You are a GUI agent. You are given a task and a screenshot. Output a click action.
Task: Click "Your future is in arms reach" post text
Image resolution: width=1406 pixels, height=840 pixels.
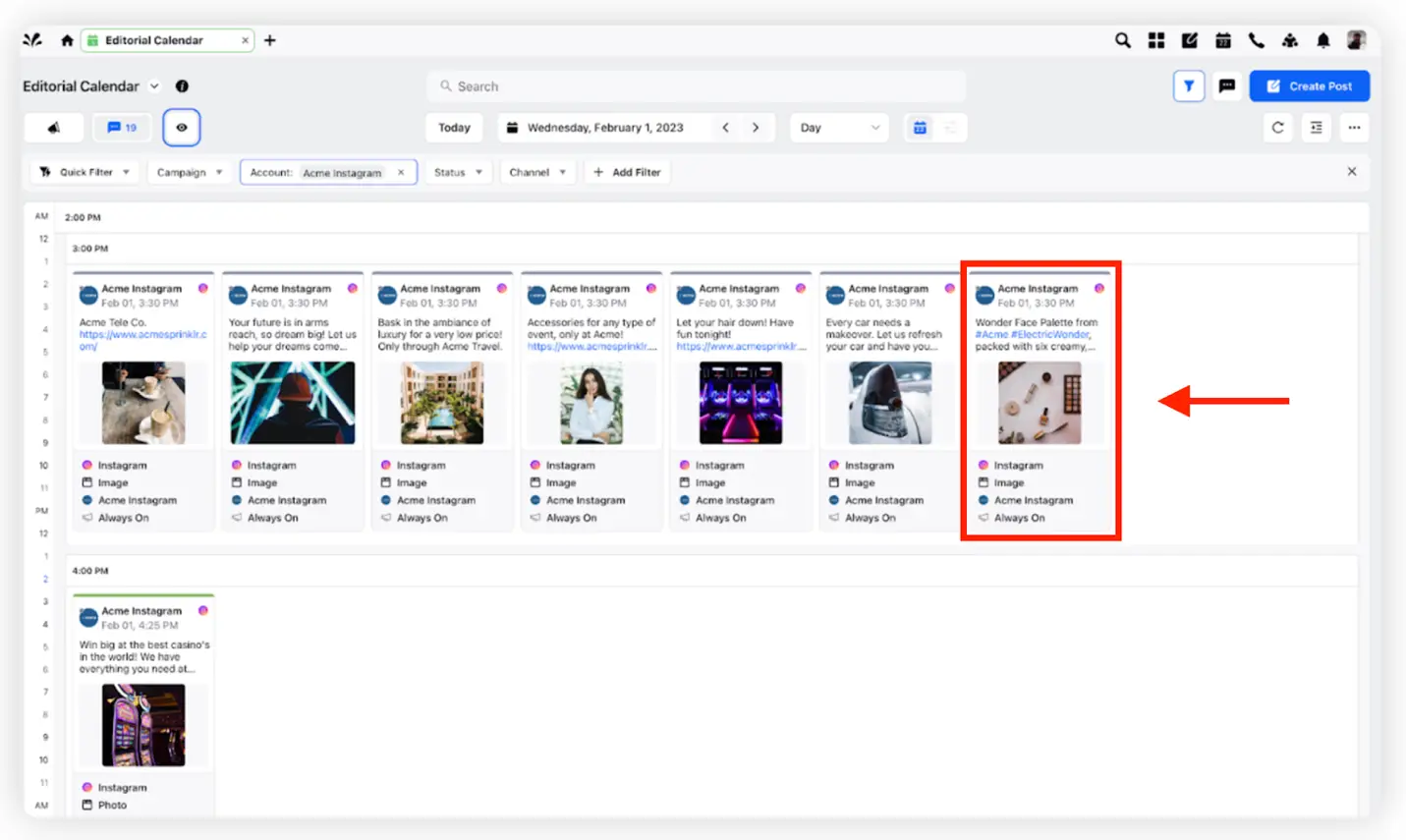[x=293, y=334]
